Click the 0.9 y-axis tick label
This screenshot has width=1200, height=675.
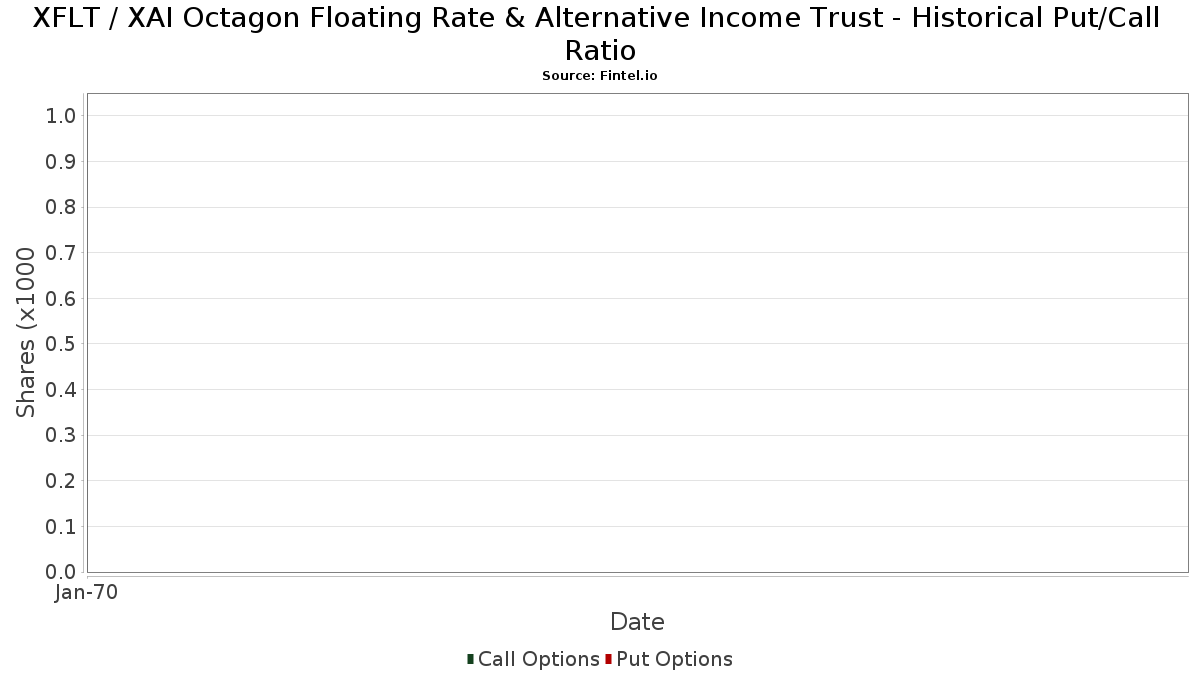tap(61, 162)
